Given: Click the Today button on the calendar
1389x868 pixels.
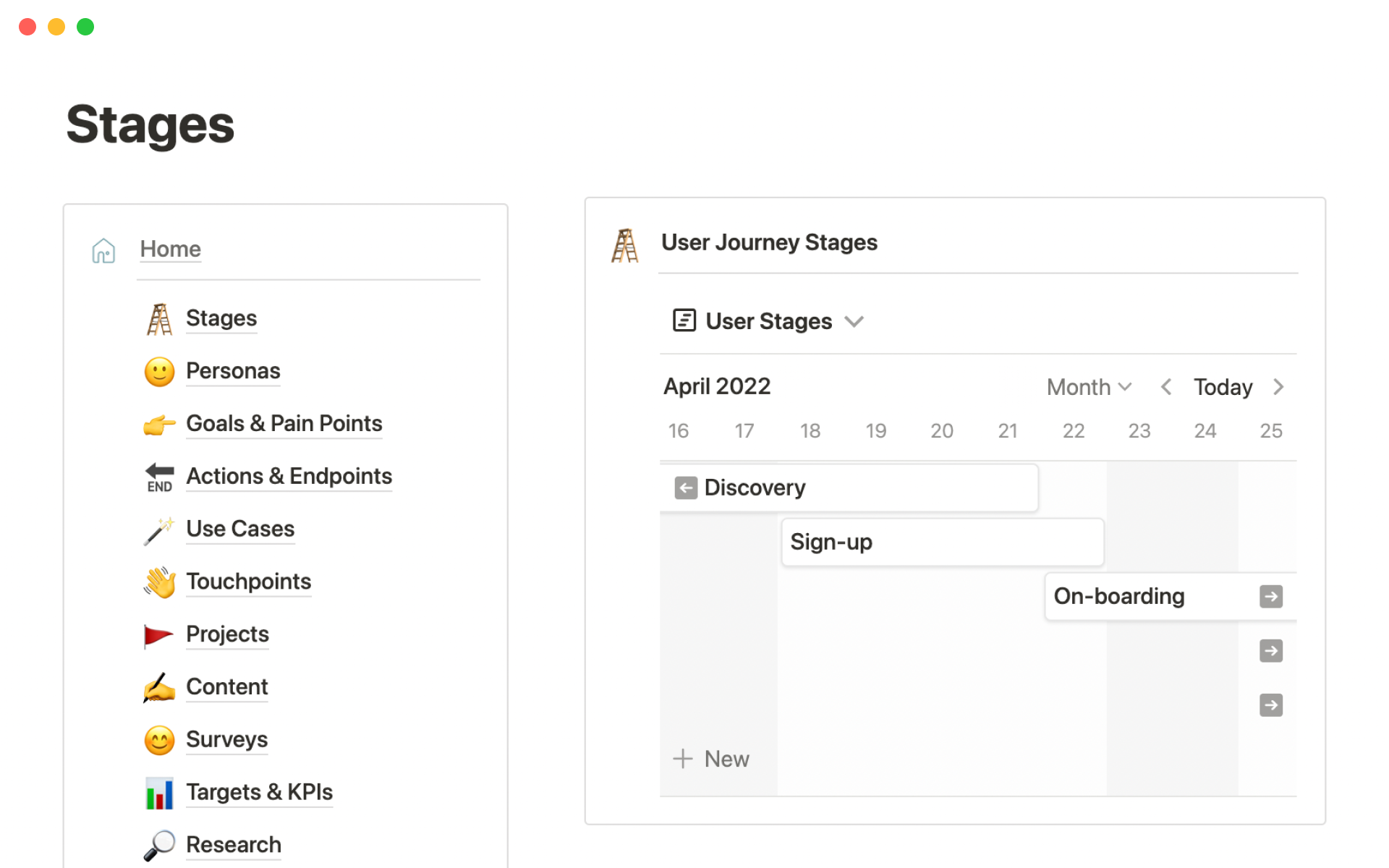Looking at the screenshot, I should click(1222, 387).
